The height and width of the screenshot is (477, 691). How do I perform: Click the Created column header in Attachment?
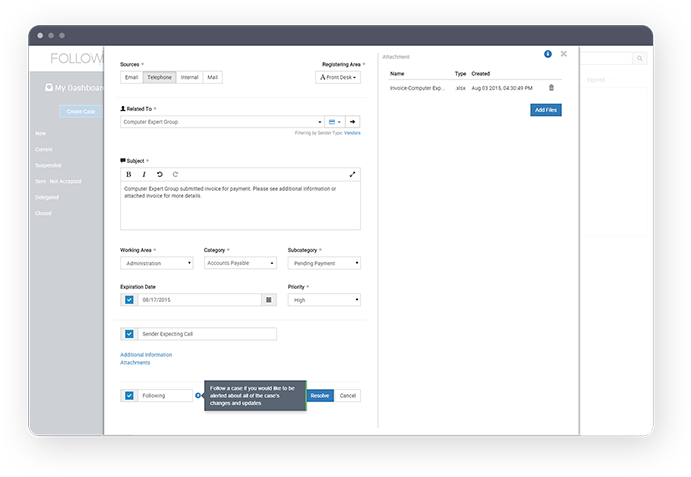coord(481,74)
